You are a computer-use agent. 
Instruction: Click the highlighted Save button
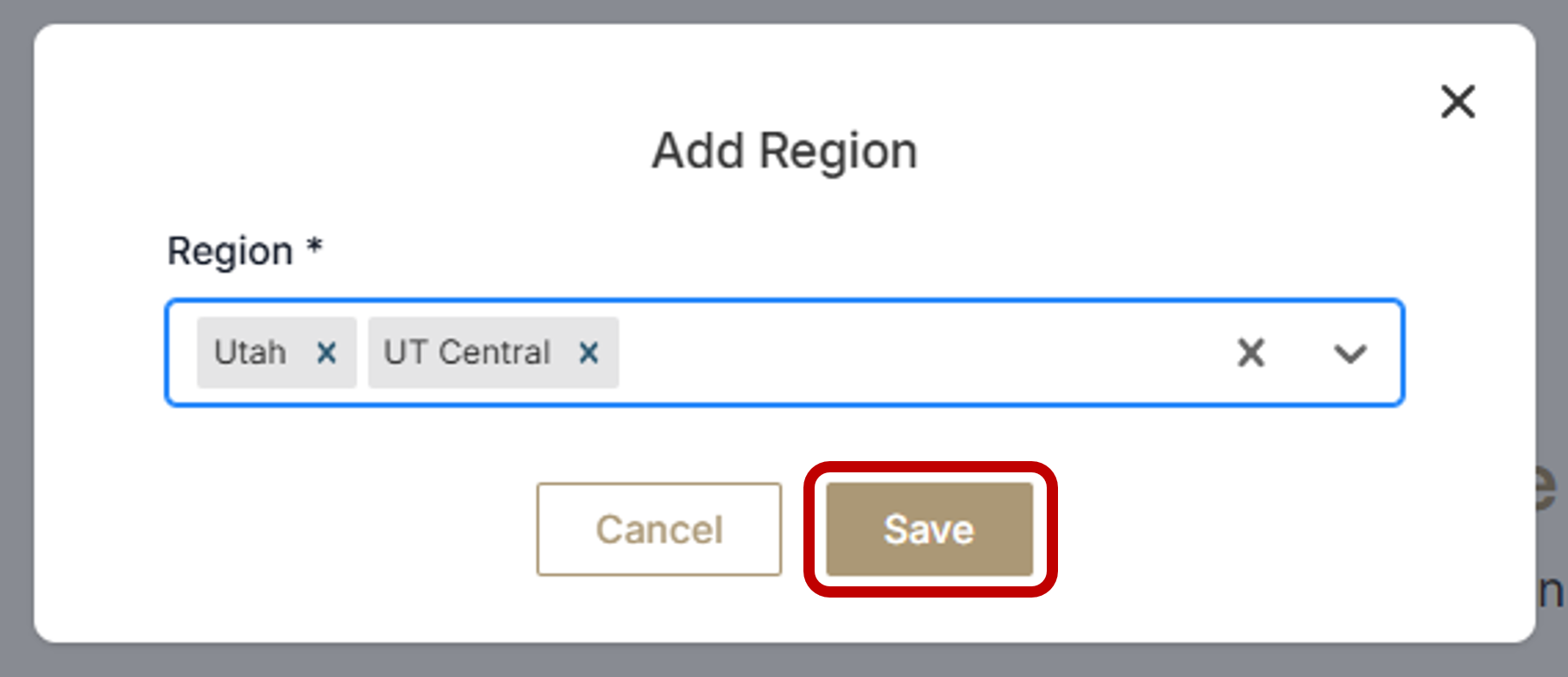pos(929,529)
